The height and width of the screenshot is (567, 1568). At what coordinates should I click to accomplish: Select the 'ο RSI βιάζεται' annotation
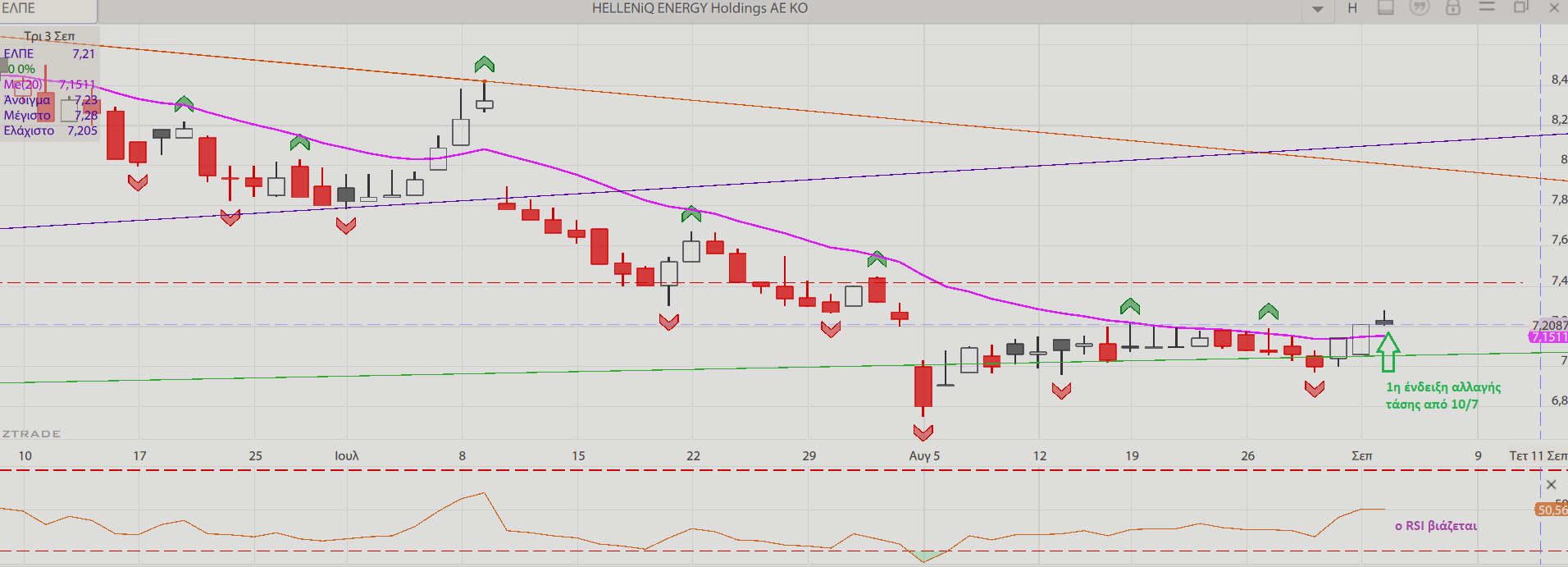1436,526
